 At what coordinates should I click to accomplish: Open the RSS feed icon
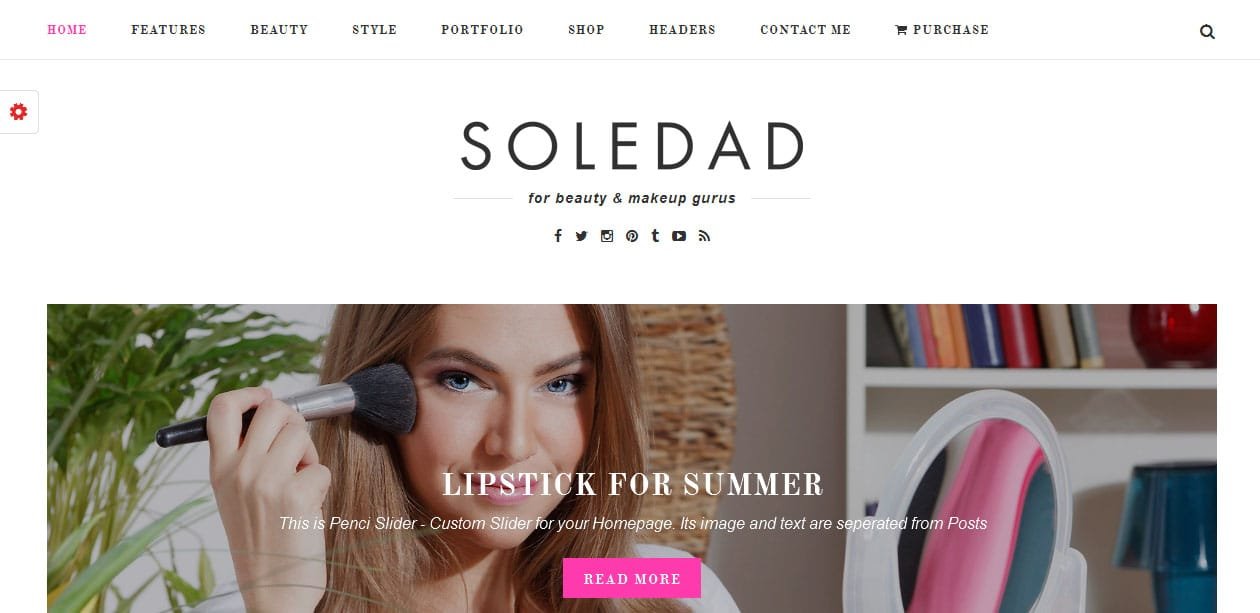tap(704, 236)
